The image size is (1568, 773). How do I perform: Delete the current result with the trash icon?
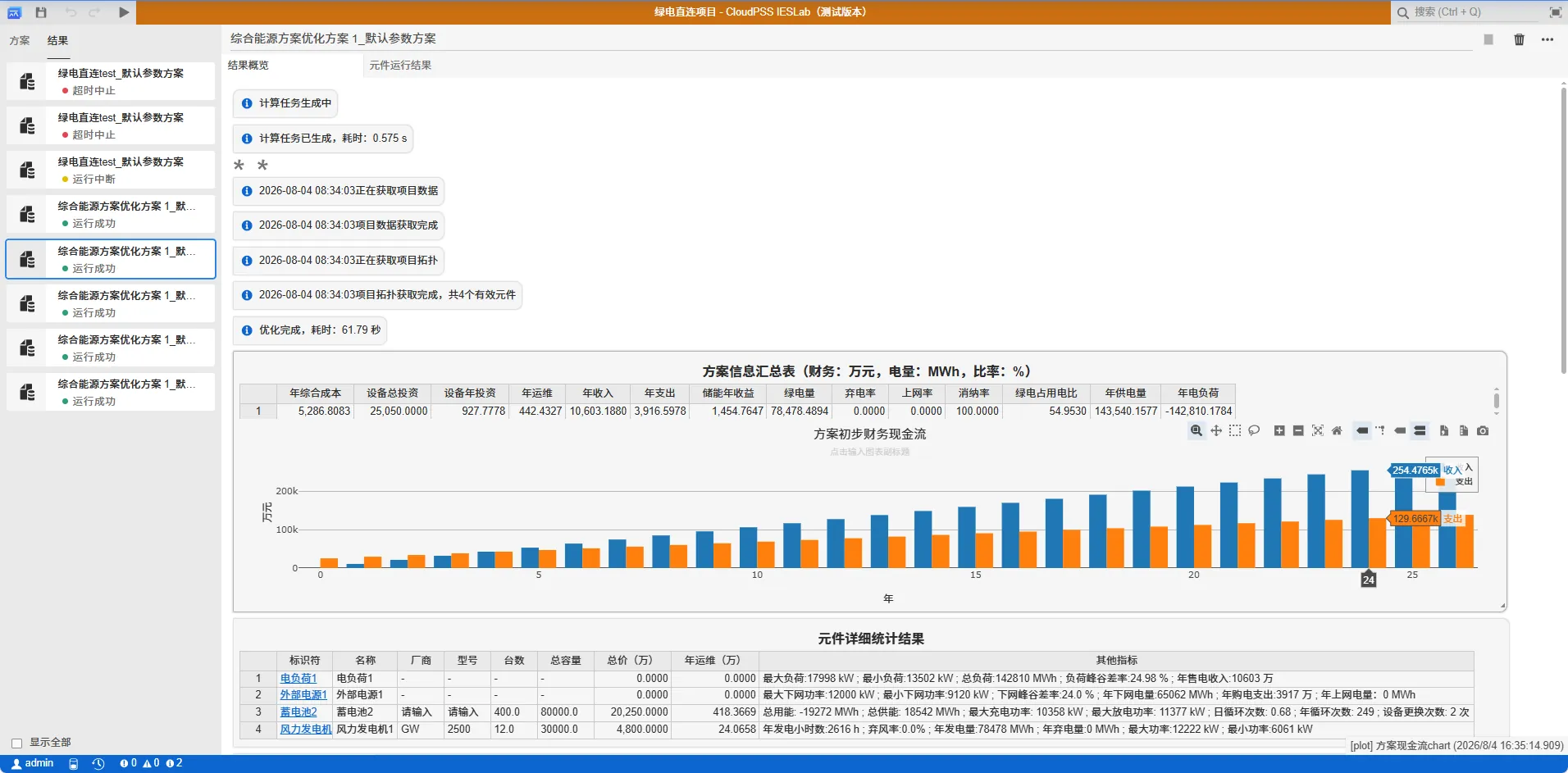point(1519,39)
